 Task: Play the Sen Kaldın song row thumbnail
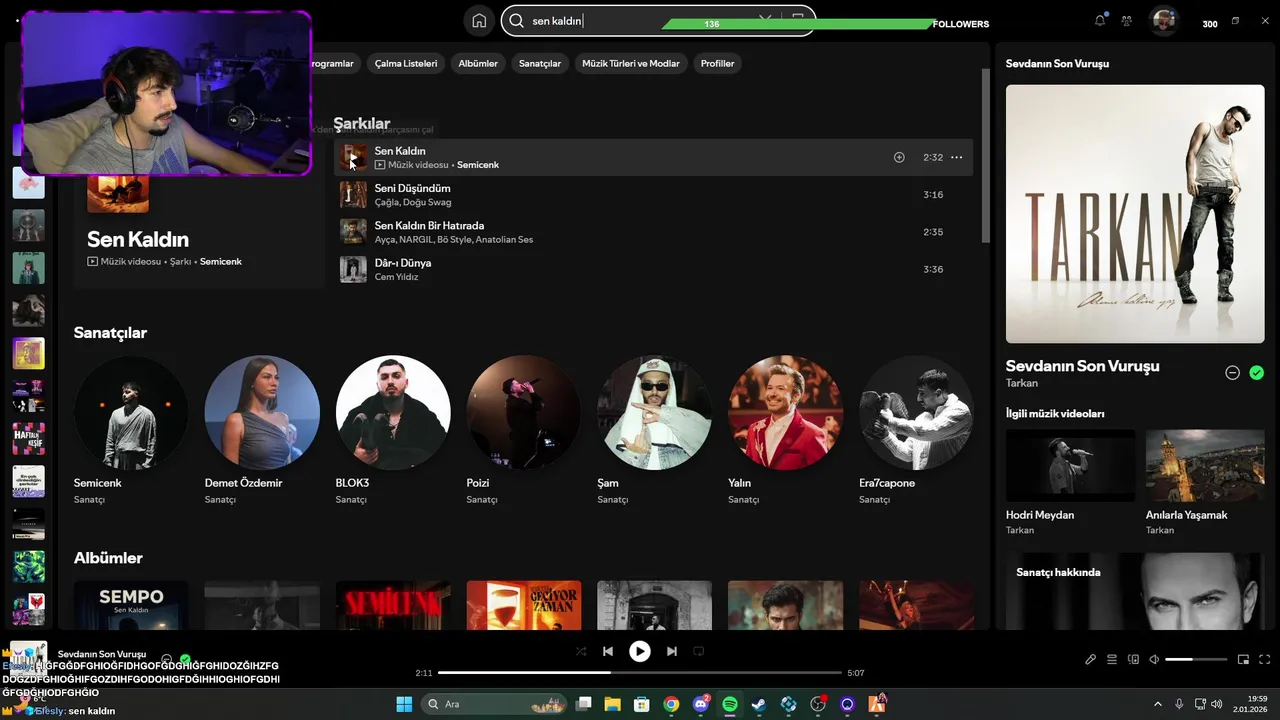click(353, 157)
